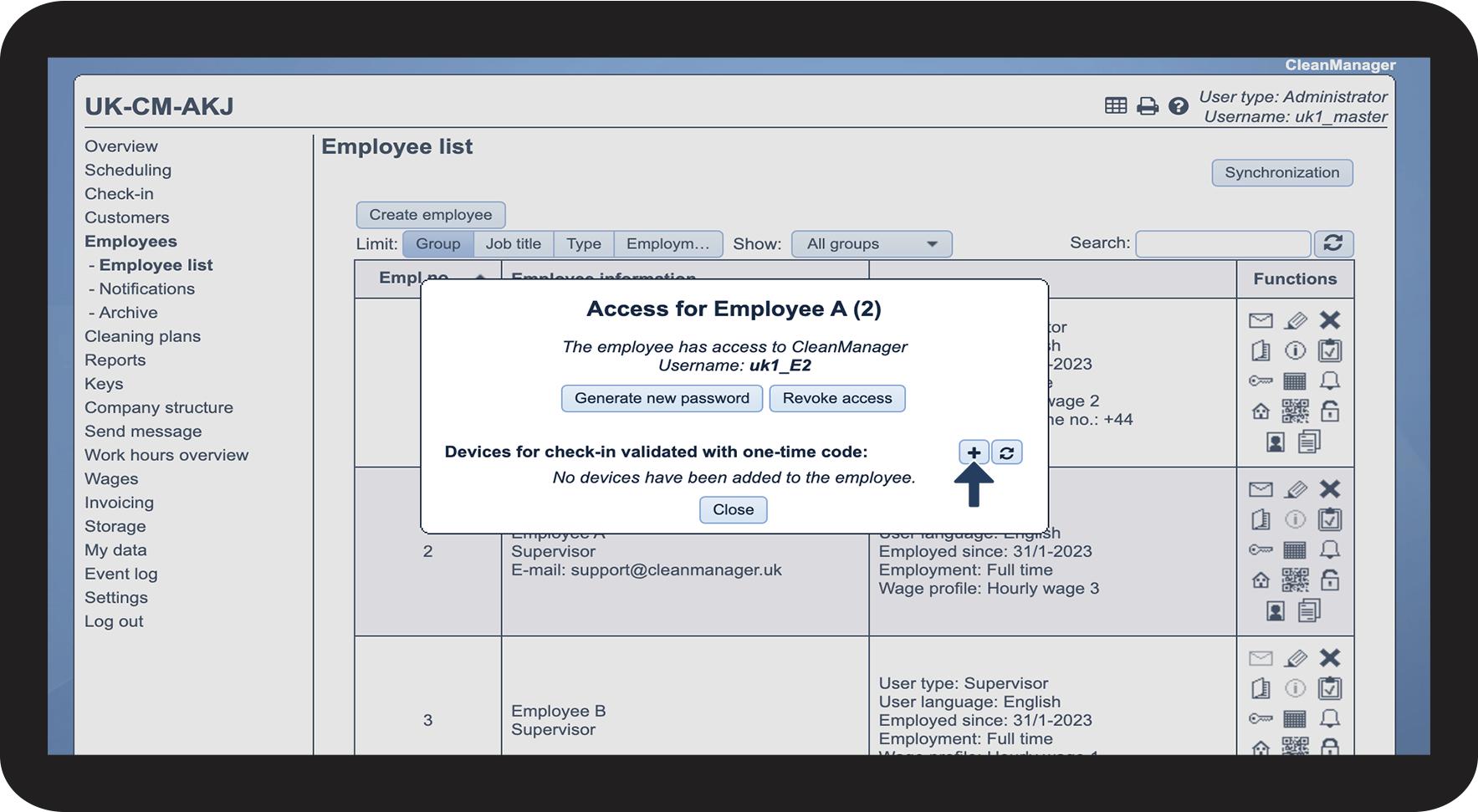Click the support@cleanmanager.uk e-mail text
This screenshot has height=812, width=1478.
point(677,570)
